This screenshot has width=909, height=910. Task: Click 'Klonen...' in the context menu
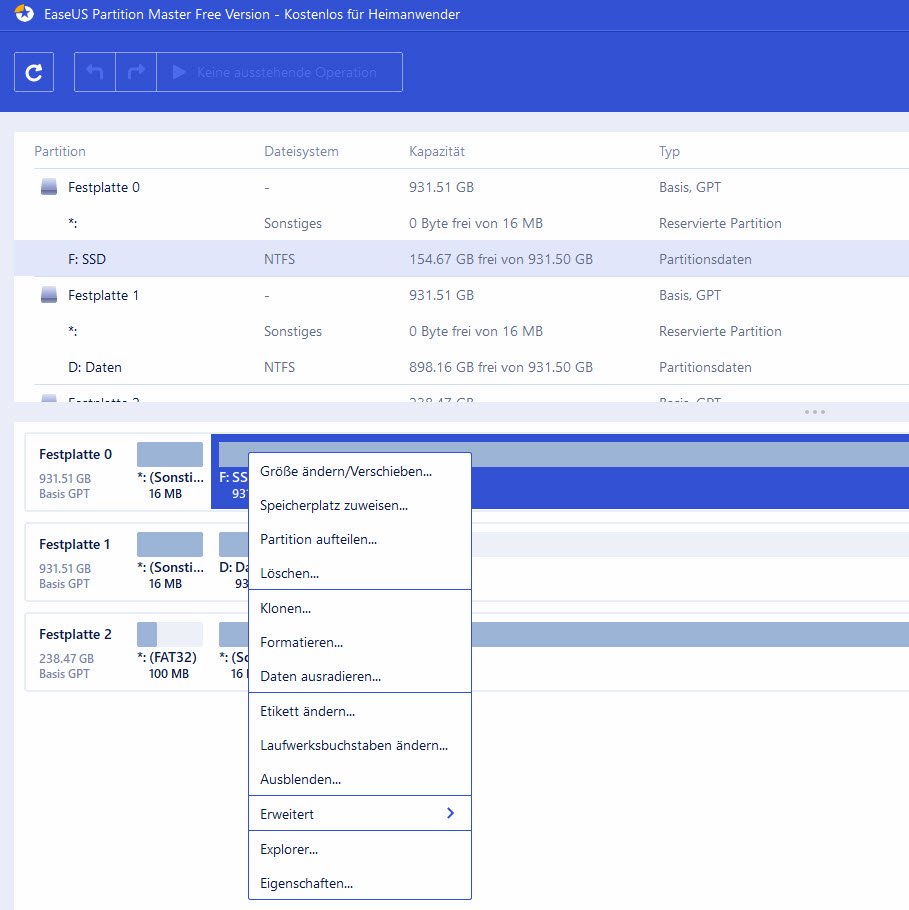click(x=285, y=608)
